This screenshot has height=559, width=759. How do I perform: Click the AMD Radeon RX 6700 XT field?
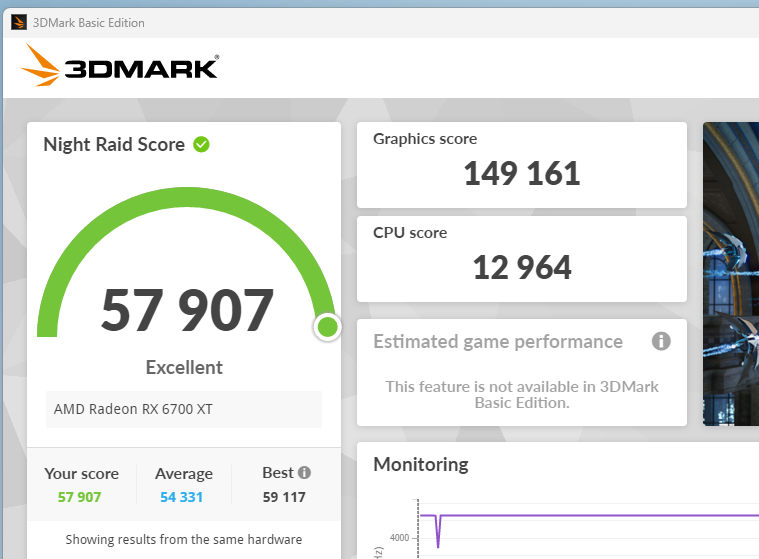[x=184, y=409]
